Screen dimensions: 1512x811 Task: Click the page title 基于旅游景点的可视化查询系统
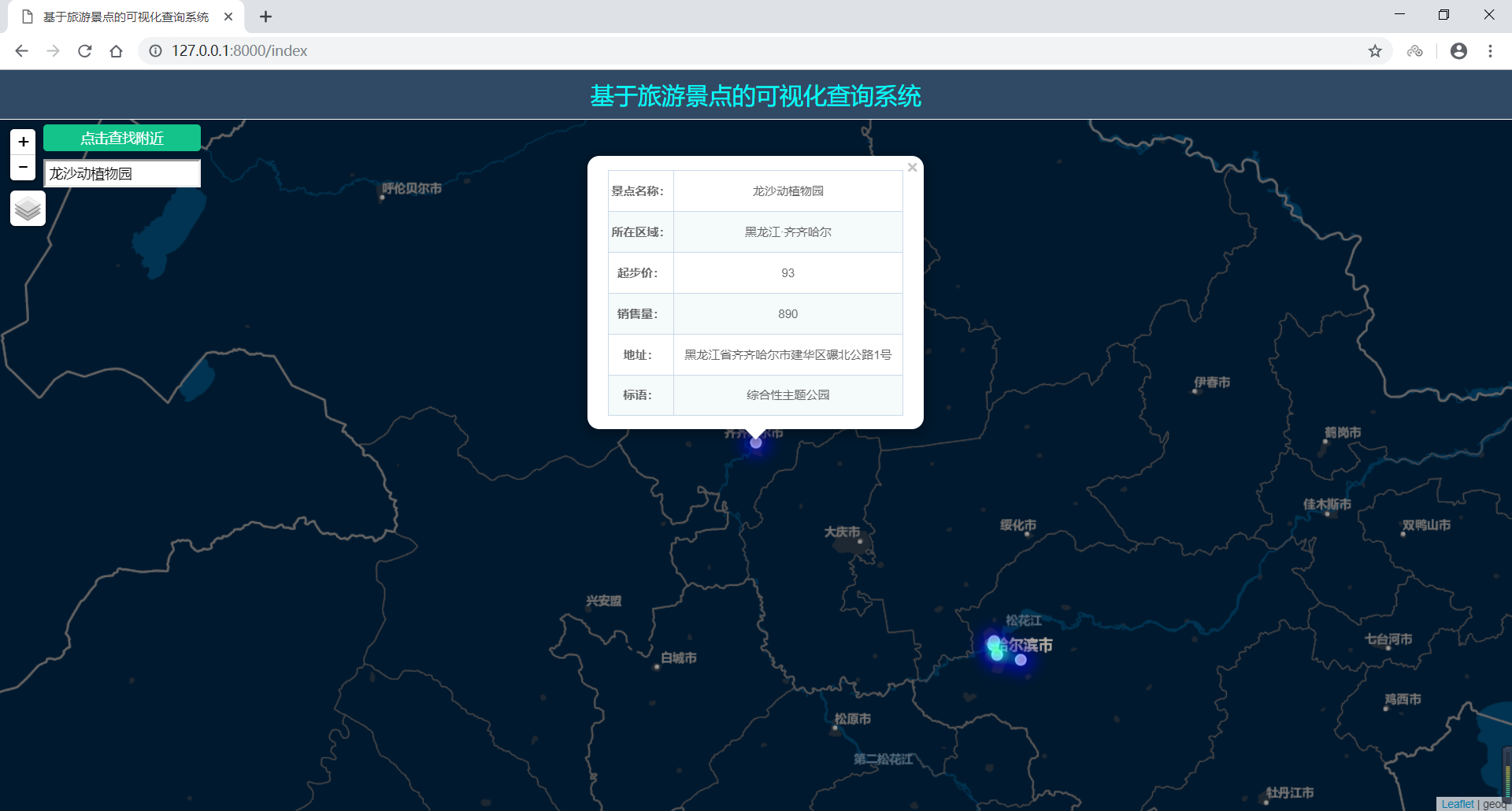tap(755, 95)
